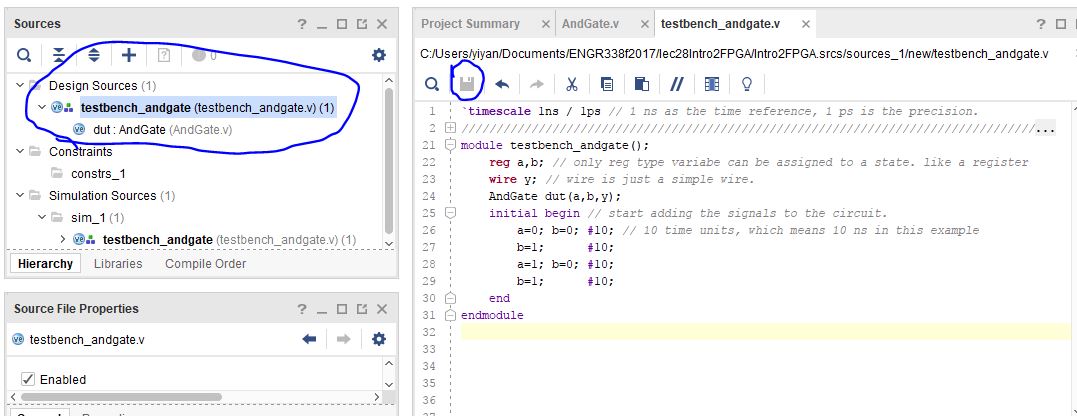The height and width of the screenshot is (416, 1077).
Task: Collapse the Simulation Sources folder
Action: point(20,196)
